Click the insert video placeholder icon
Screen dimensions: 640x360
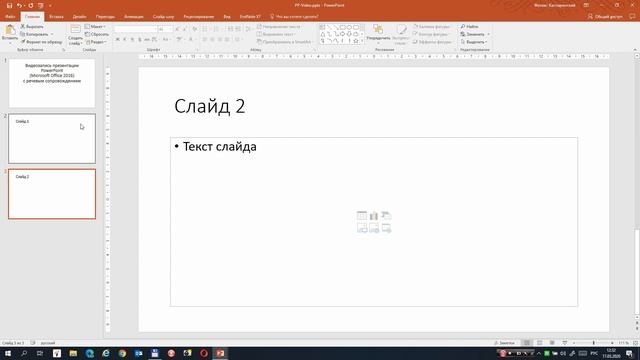coord(386,228)
